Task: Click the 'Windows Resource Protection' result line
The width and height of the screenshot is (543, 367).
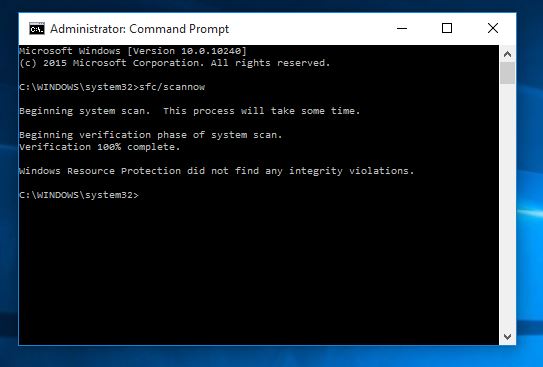Action: click(x=217, y=171)
